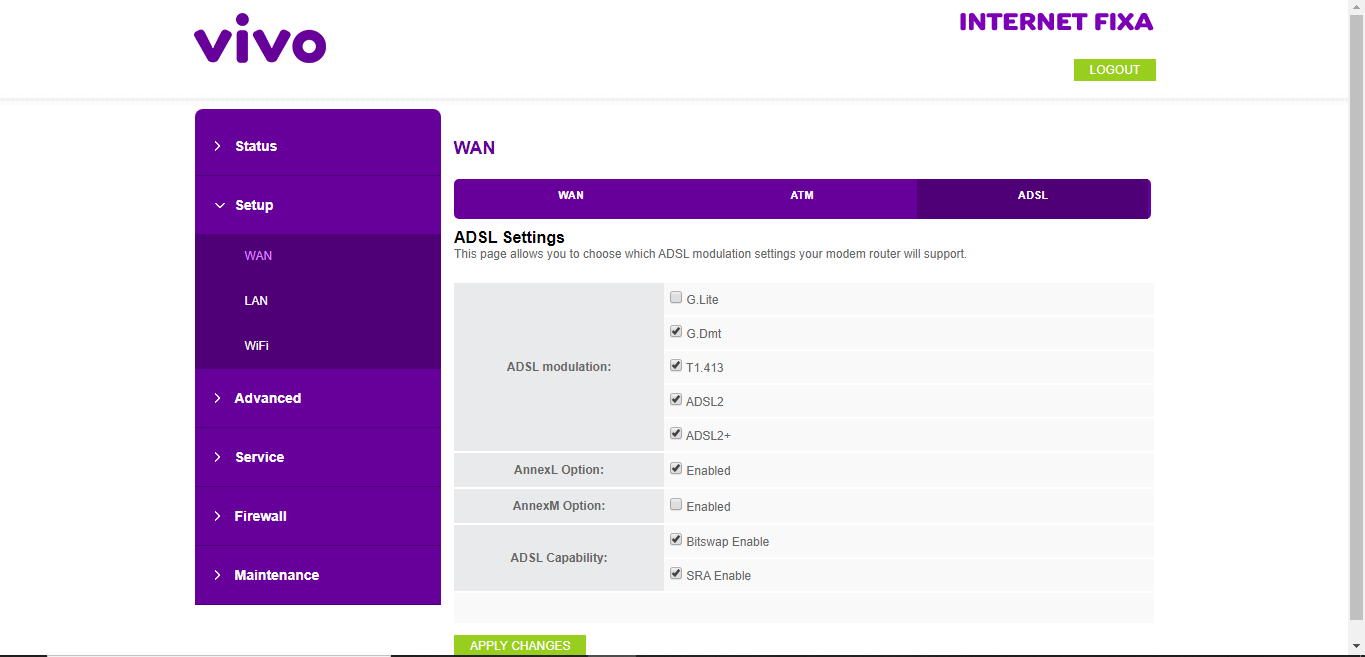Collapse the Setup menu chevron

click(x=219, y=205)
